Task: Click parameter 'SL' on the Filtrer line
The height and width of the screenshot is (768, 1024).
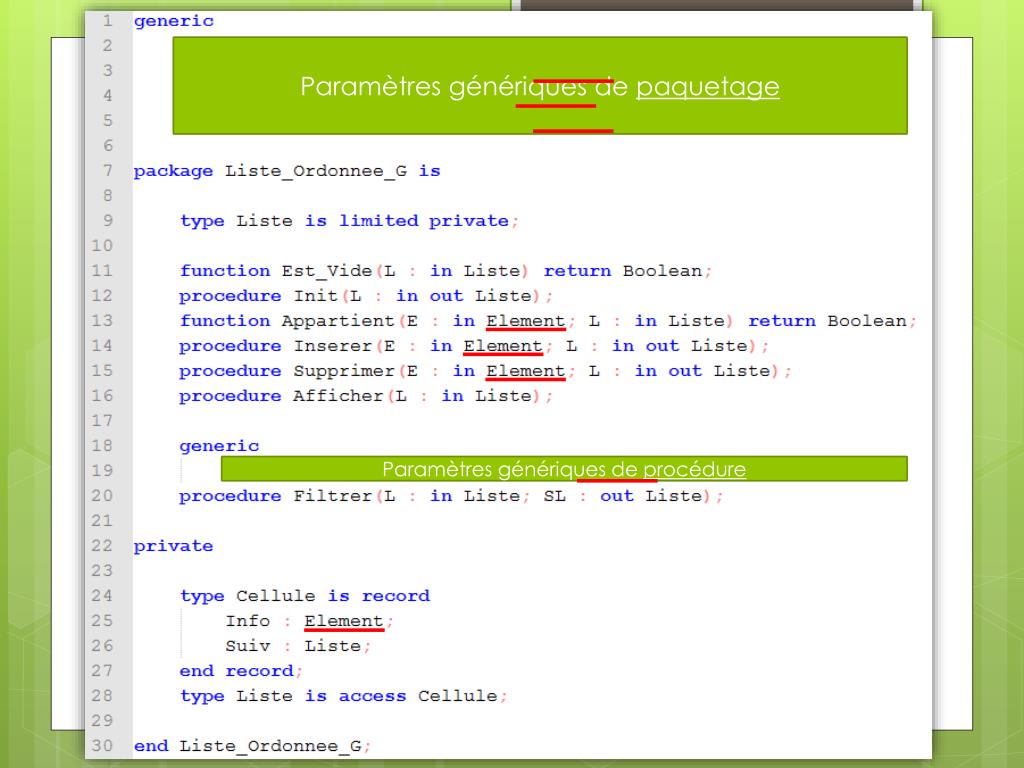Action: pos(554,496)
